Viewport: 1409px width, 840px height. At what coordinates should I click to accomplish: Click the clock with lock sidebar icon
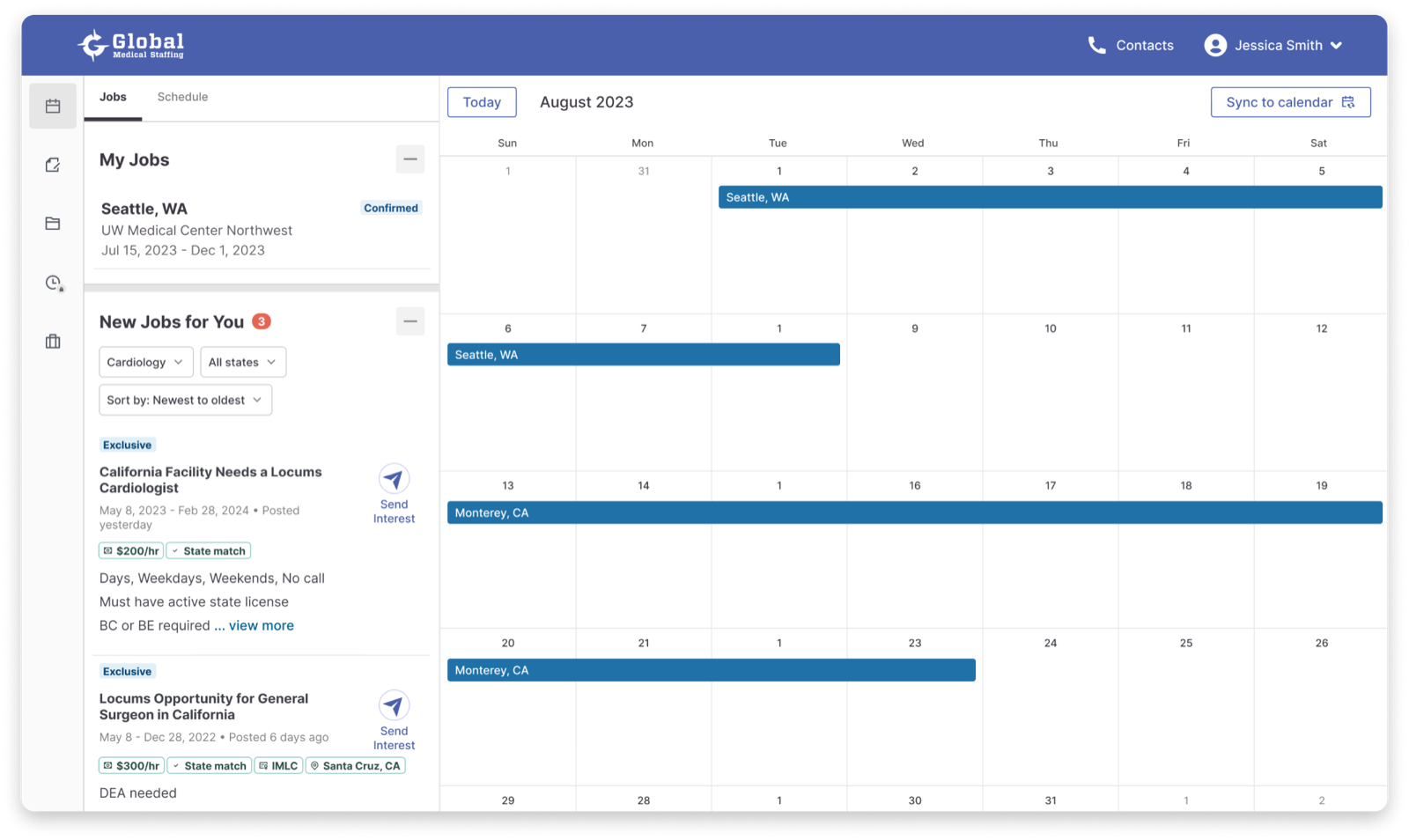tap(53, 283)
